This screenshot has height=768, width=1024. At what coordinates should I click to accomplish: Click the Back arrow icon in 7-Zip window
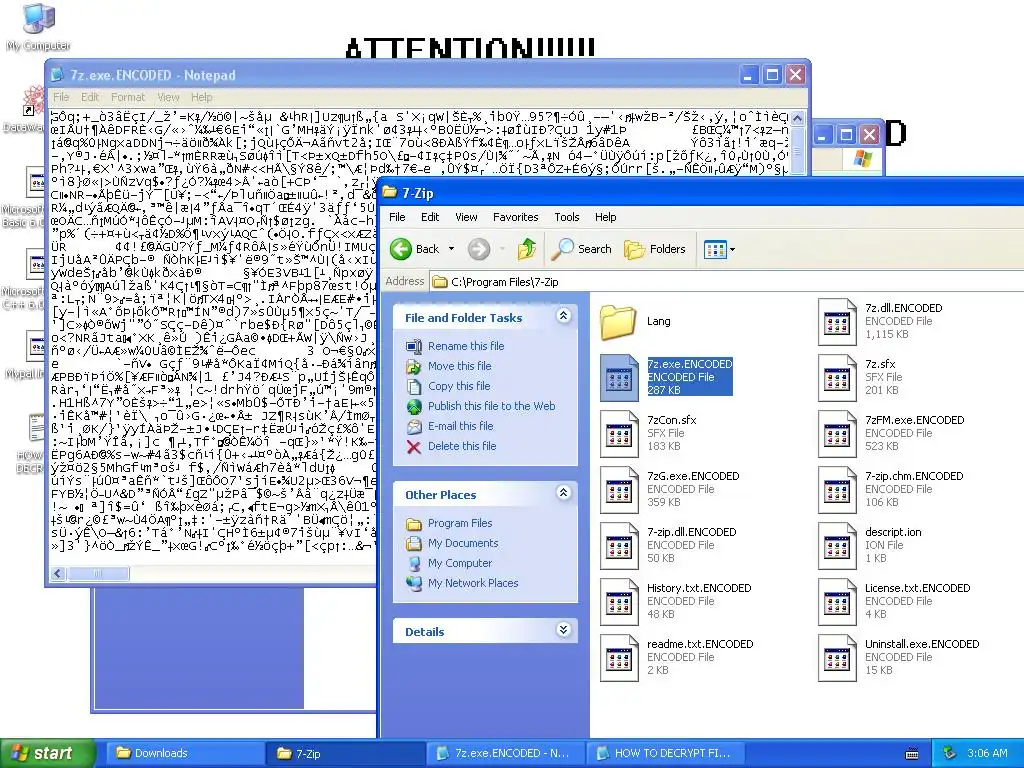401,249
